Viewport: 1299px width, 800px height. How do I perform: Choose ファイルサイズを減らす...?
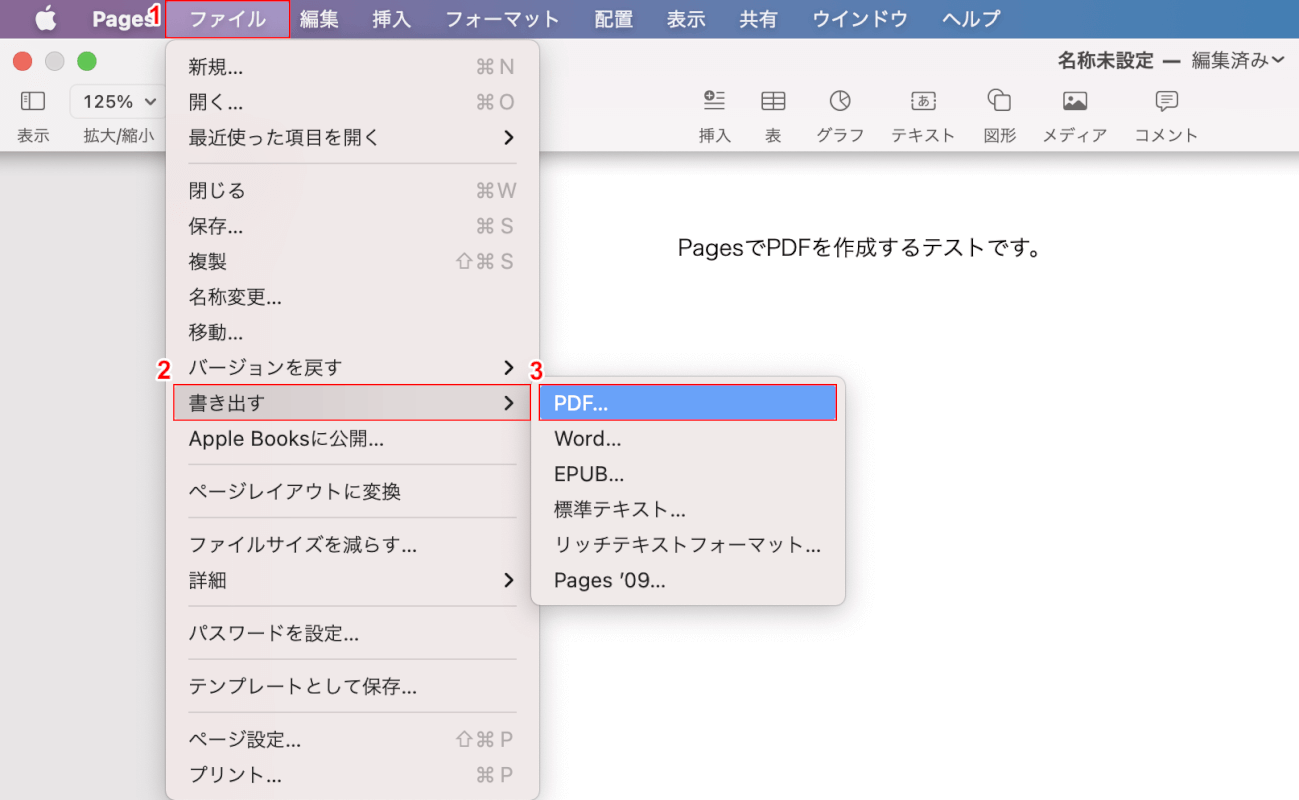(352, 545)
